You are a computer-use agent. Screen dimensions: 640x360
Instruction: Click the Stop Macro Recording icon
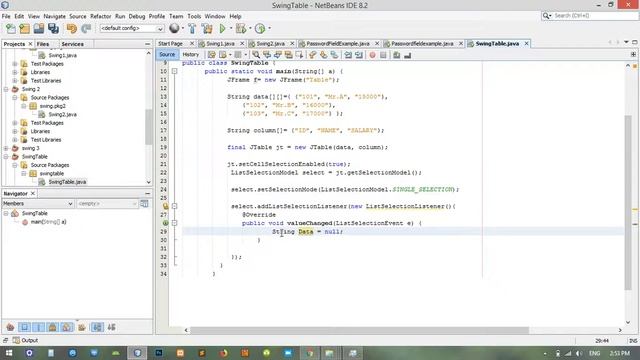(383, 55)
